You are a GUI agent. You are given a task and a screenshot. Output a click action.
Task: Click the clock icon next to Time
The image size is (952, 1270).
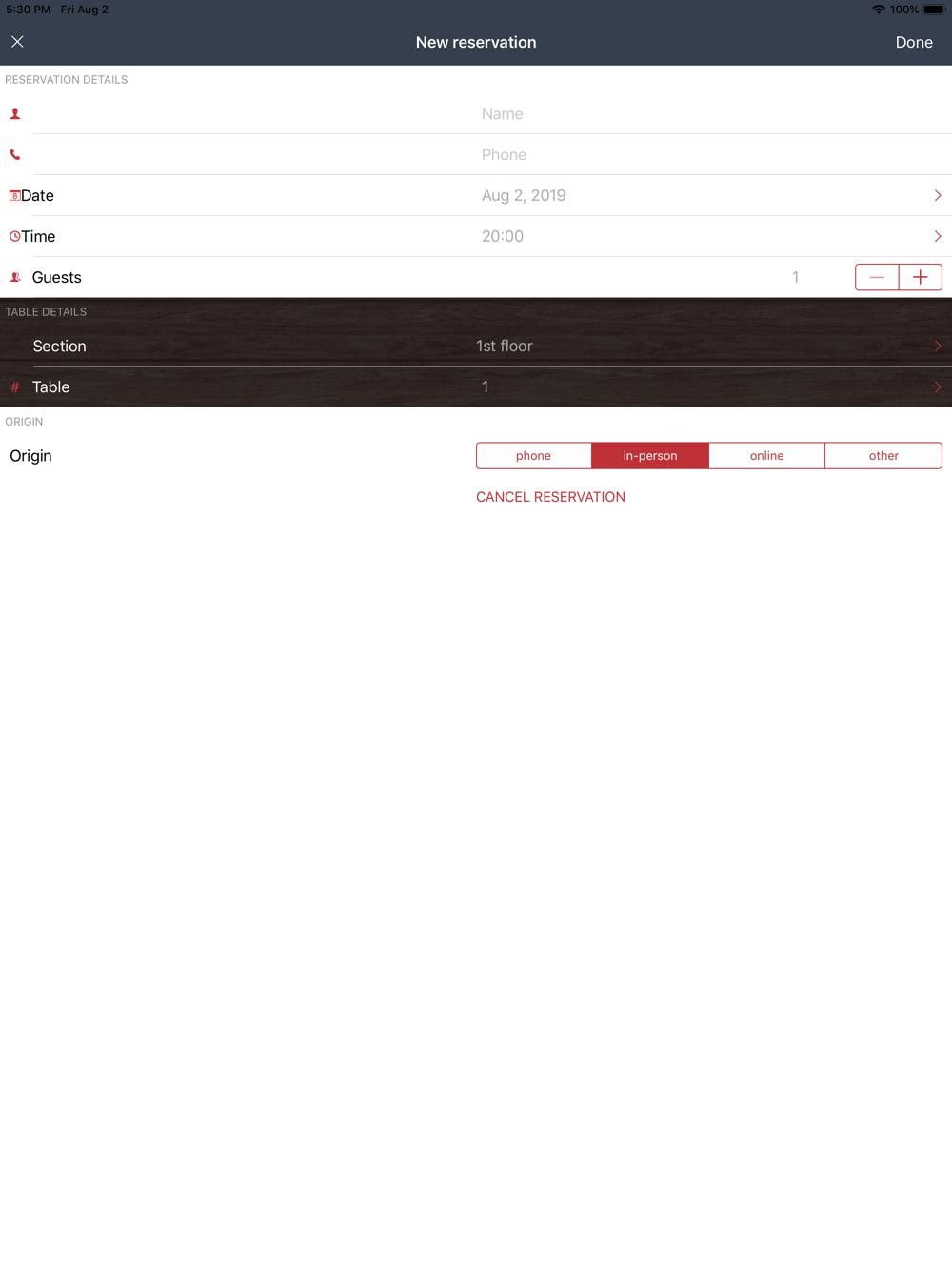pyautogui.click(x=14, y=236)
